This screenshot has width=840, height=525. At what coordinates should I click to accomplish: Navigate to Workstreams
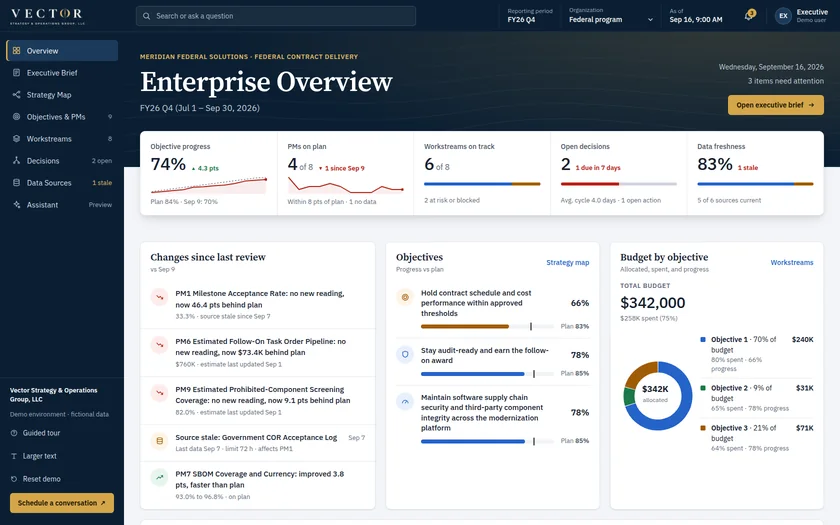click(62, 138)
